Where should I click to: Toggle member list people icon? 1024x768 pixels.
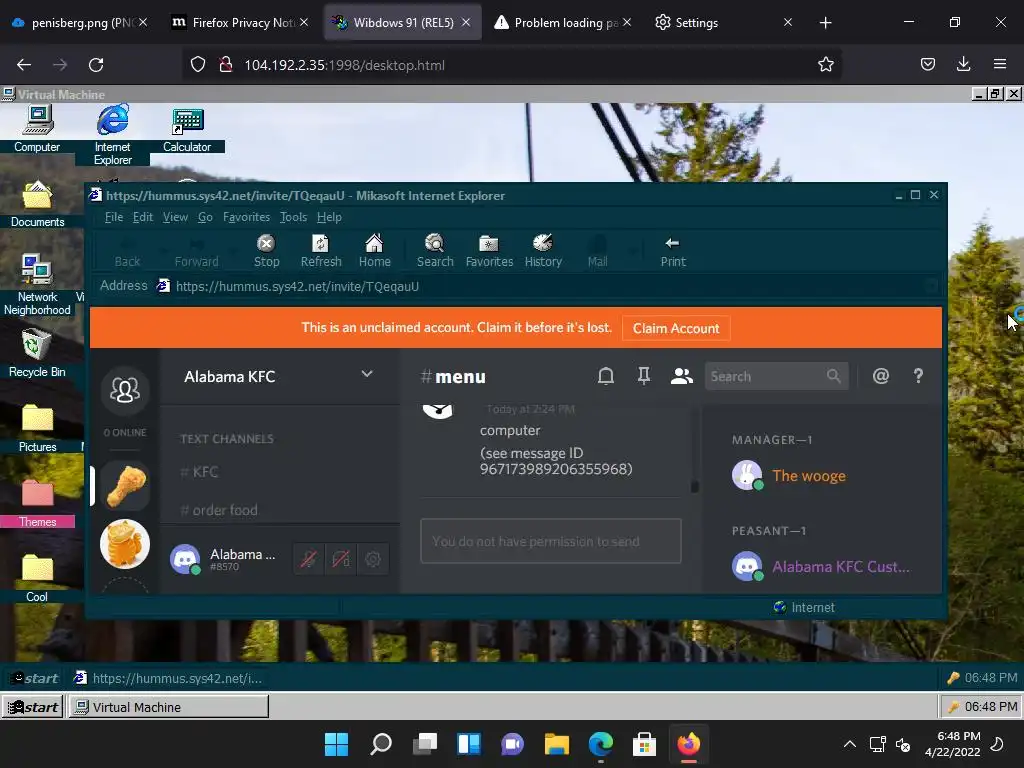[681, 376]
